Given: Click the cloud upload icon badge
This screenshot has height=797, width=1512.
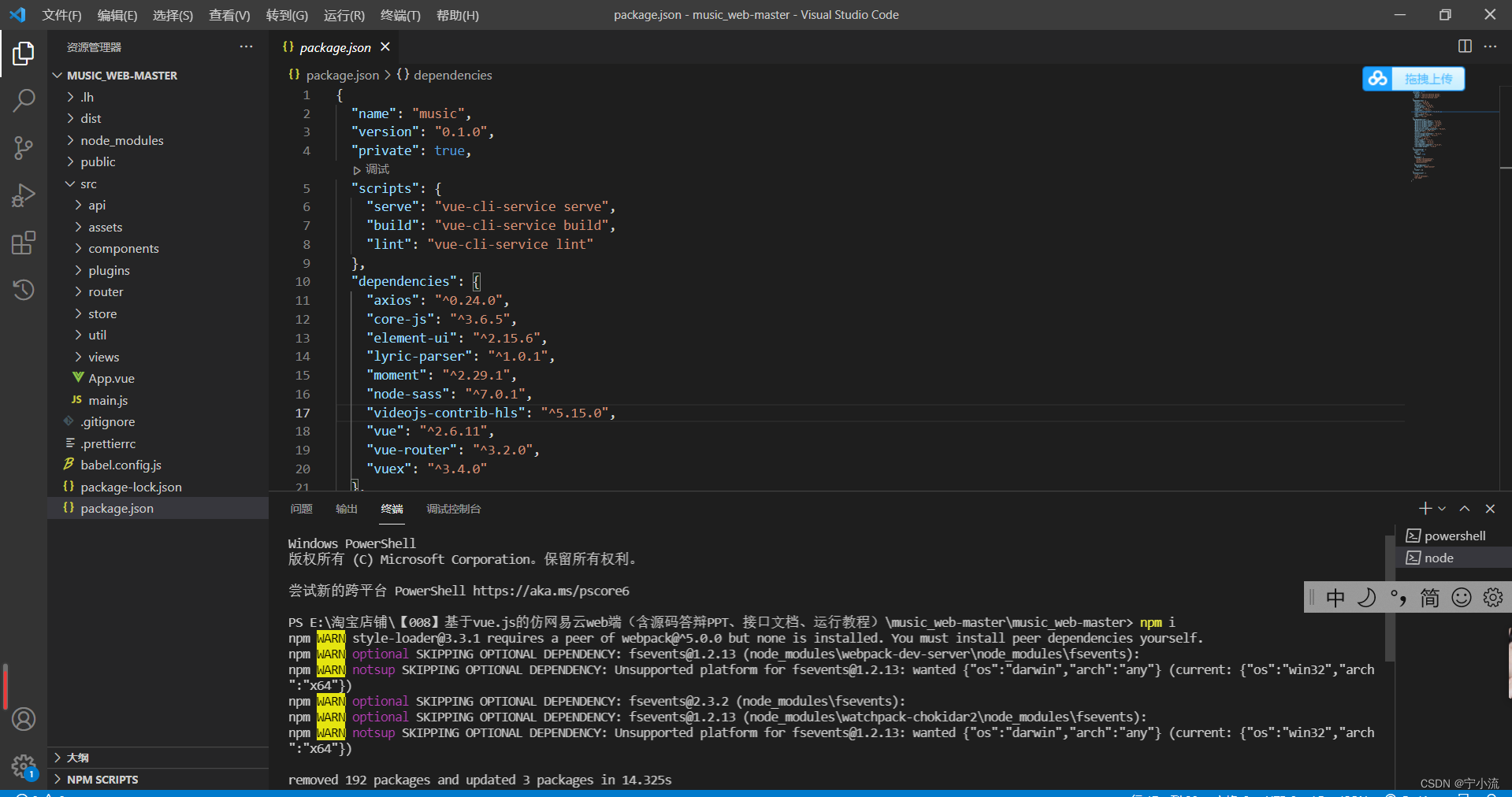Looking at the screenshot, I should pos(1377,79).
